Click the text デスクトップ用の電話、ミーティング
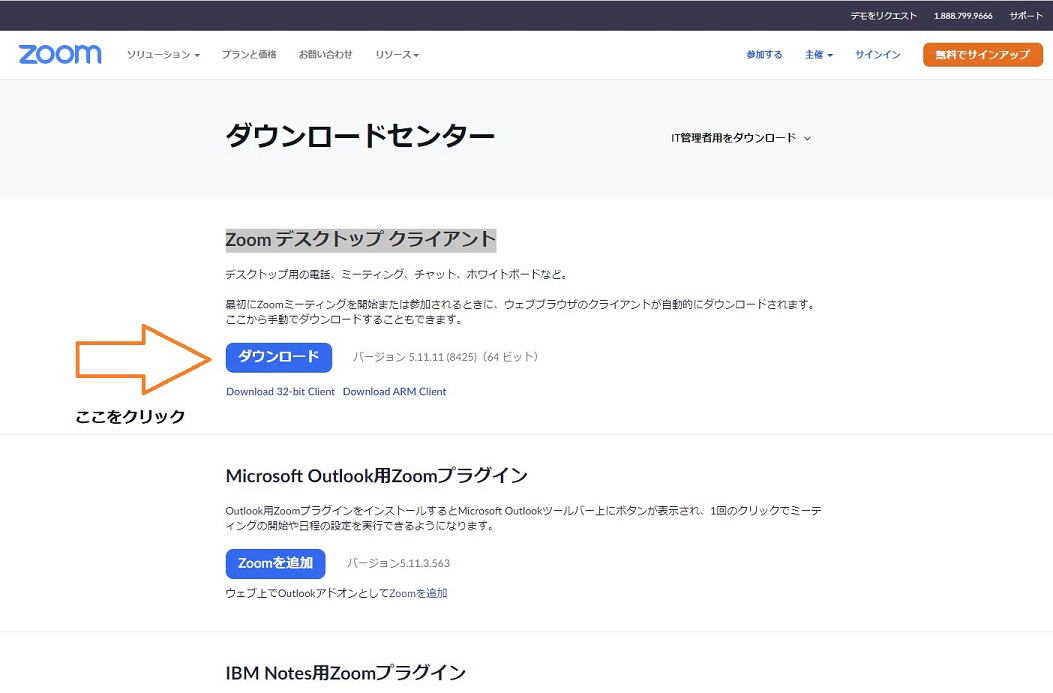Image resolution: width=1053 pixels, height=693 pixels. pyautogui.click(x=315, y=274)
